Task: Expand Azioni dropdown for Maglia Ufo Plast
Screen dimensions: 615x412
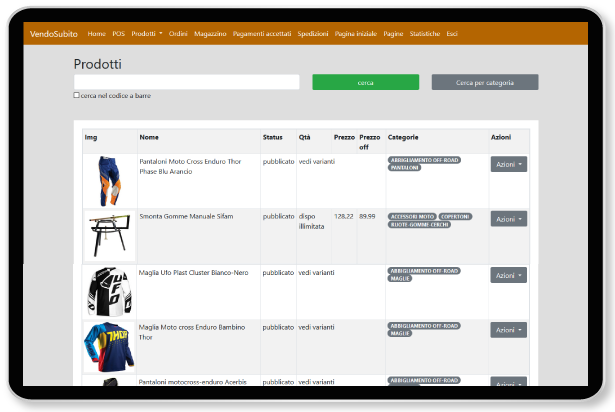Action: (x=508, y=275)
